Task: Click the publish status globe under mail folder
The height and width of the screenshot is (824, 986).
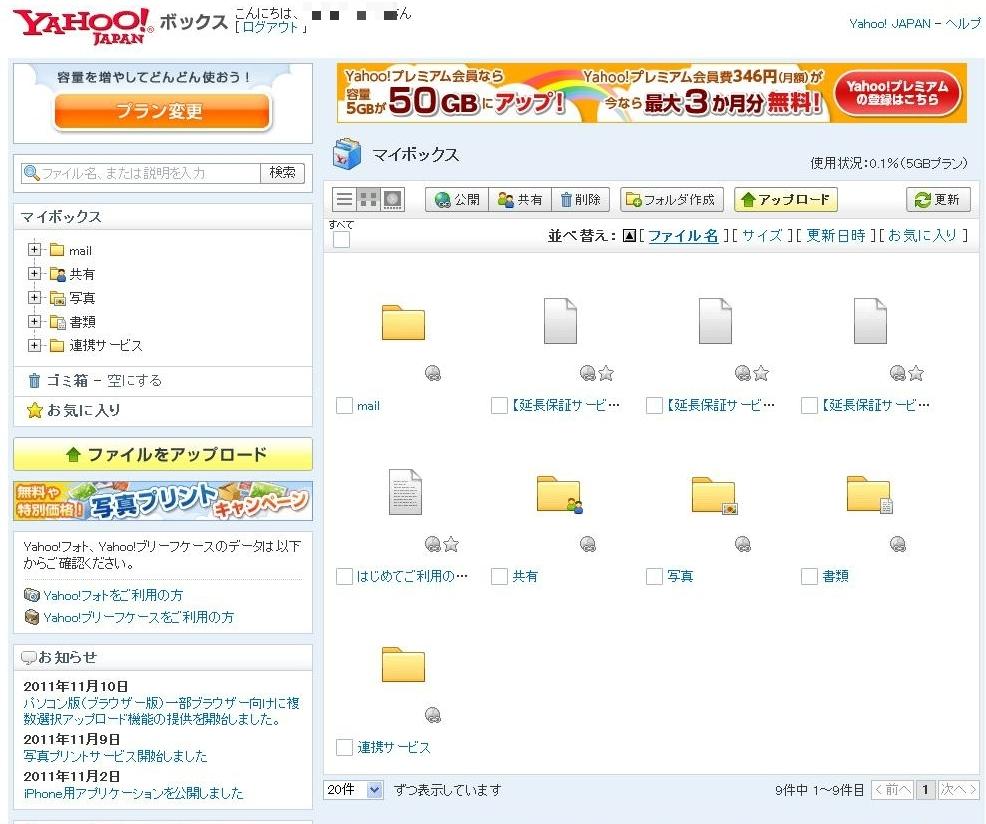Action: point(433,373)
